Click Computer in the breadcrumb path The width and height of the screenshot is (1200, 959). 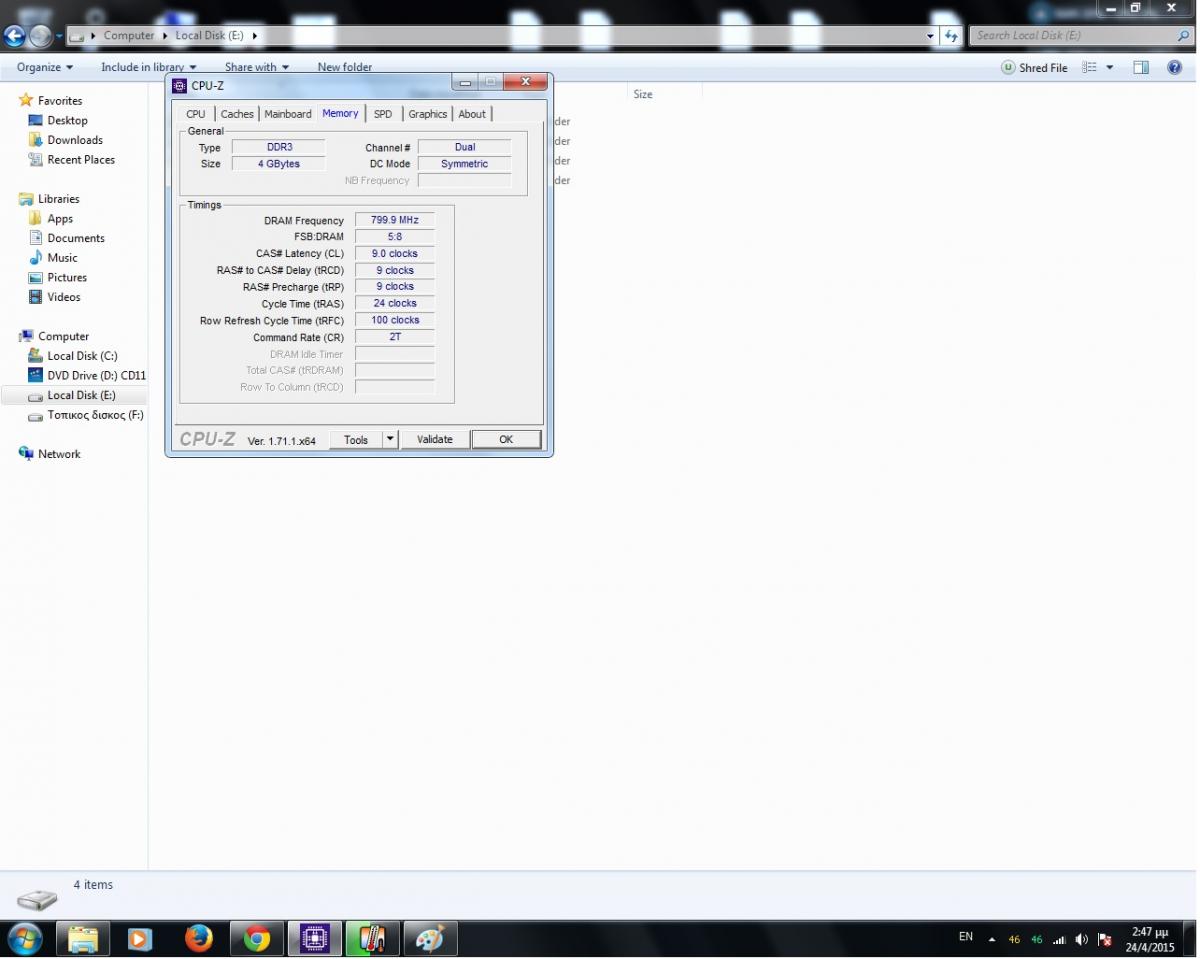tap(129, 36)
